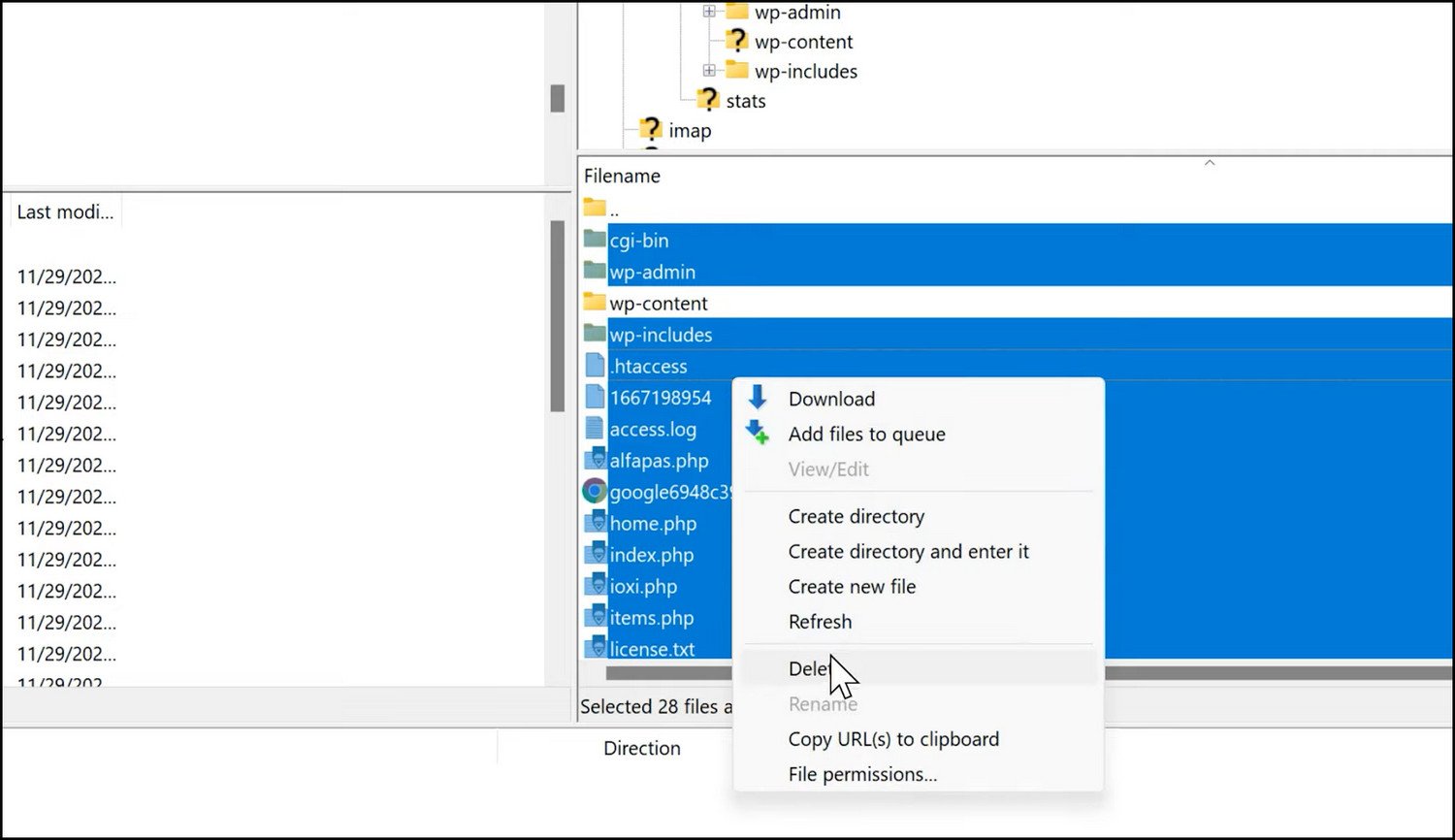Click the access.log text file icon
The width and height of the screenshot is (1455, 840).
coord(595,429)
